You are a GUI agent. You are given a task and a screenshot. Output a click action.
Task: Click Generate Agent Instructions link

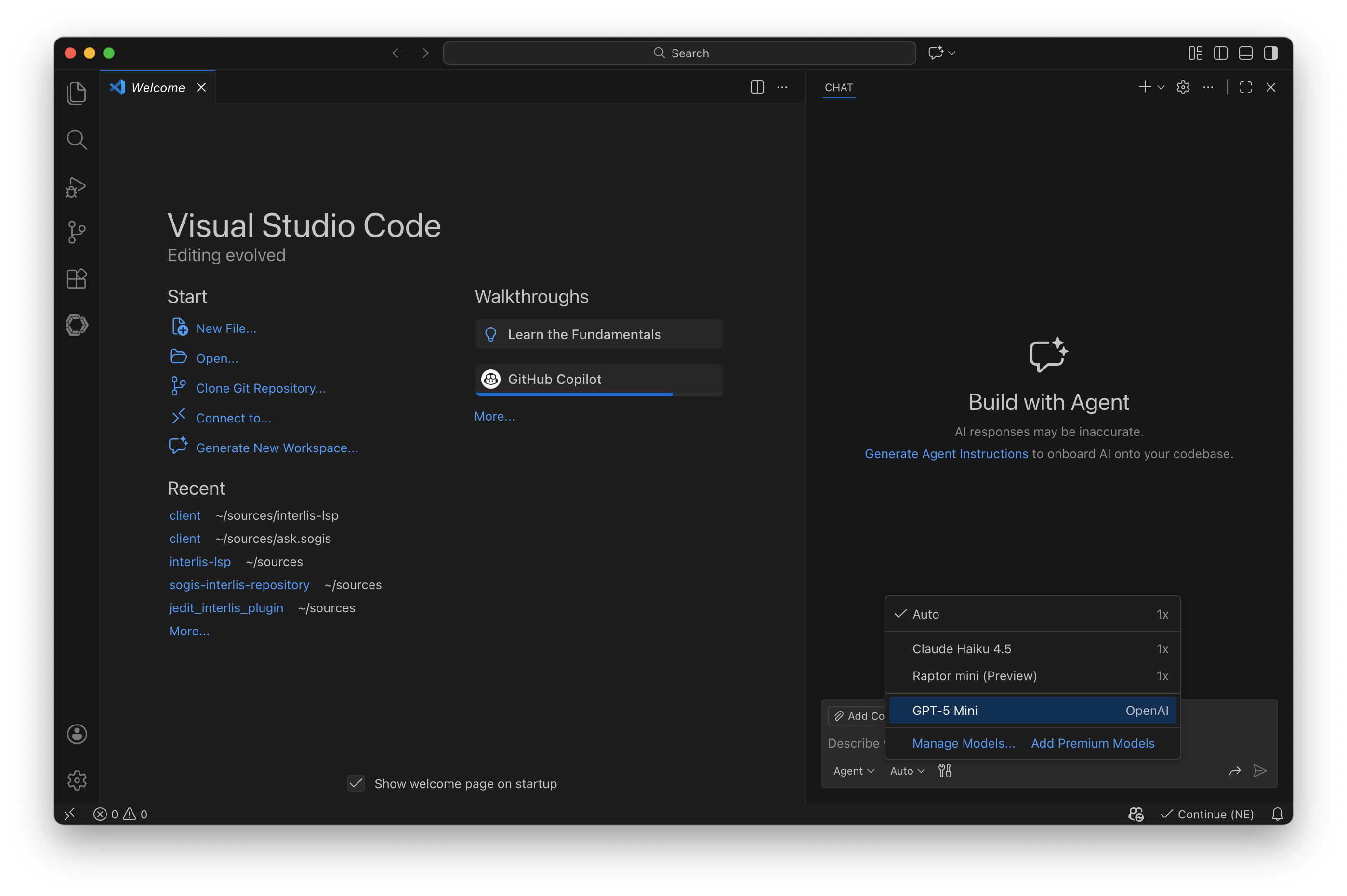pyautogui.click(x=946, y=453)
